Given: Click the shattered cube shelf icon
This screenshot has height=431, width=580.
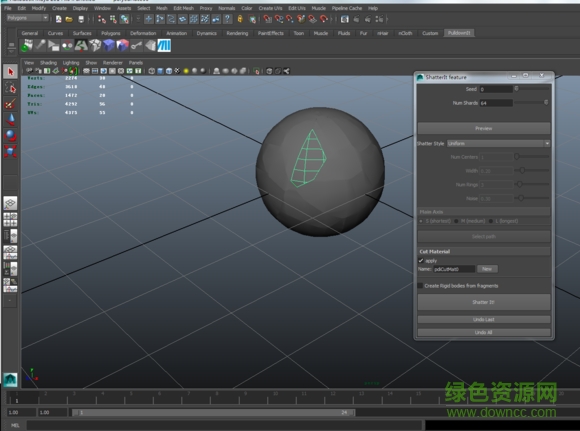Looking at the screenshot, I should [95, 46].
